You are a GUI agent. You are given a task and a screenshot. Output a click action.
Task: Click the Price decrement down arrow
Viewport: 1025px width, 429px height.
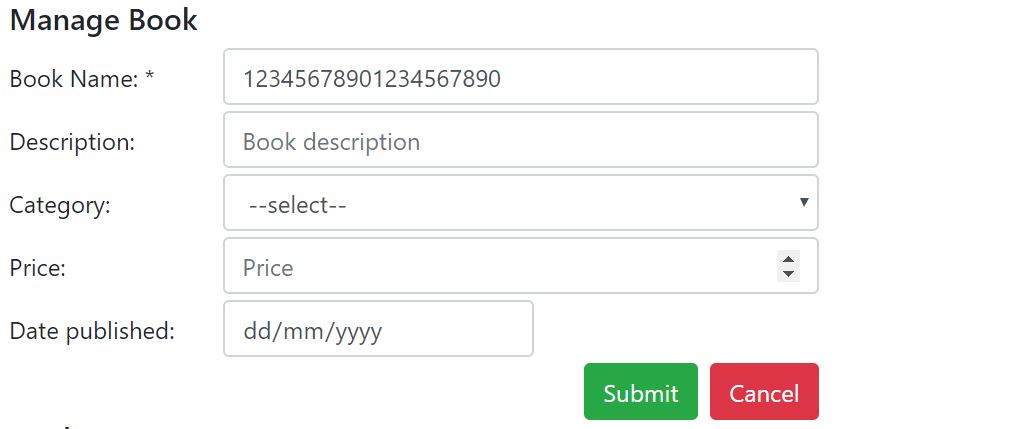788,273
